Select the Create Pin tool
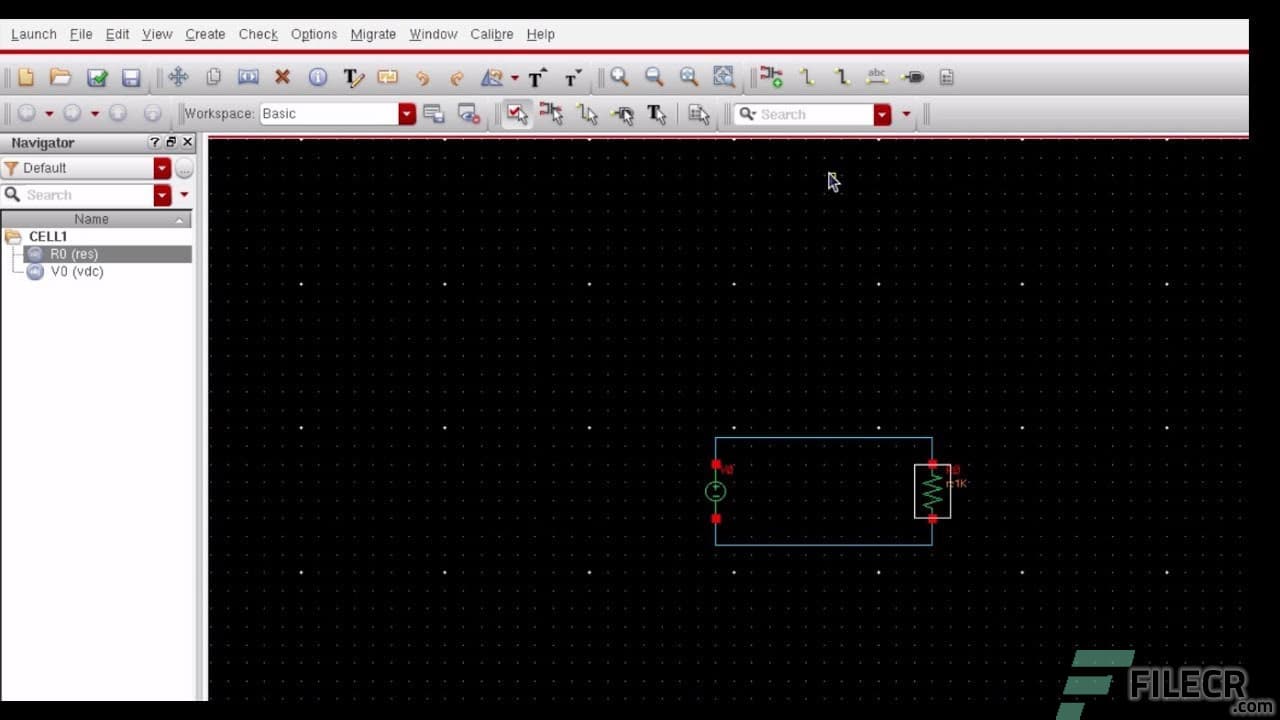1280x720 pixels. [x=912, y=77]
